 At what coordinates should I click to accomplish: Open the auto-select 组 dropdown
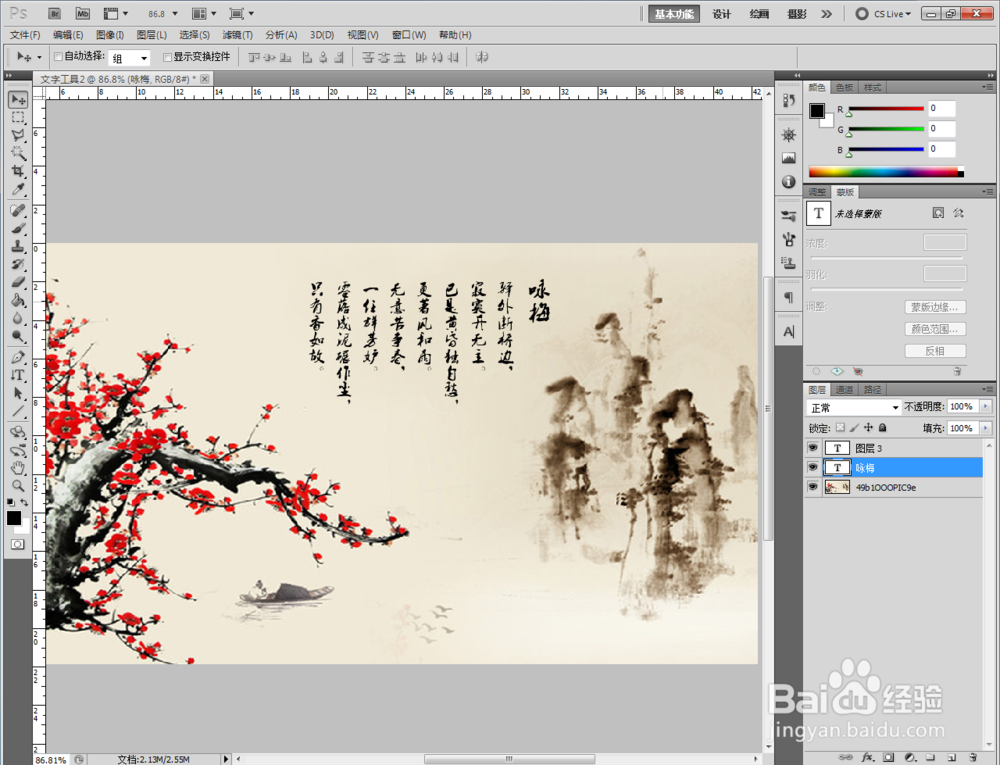tap(129, 58)
